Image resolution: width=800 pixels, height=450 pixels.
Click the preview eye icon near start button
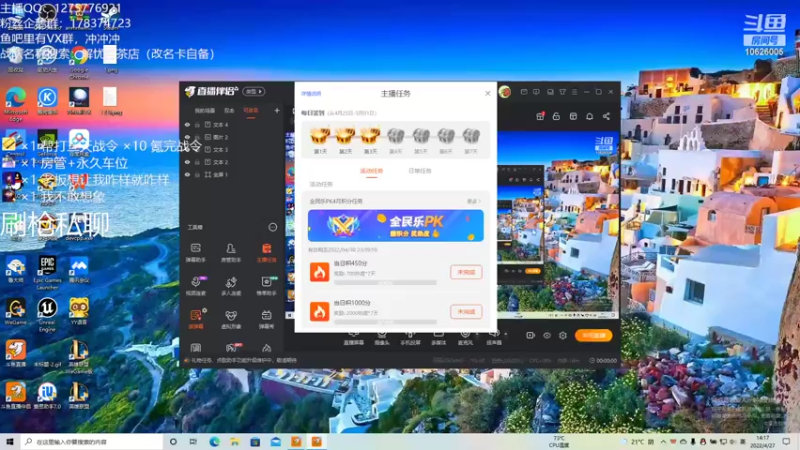pyautogui.click(x=546, y=335)
